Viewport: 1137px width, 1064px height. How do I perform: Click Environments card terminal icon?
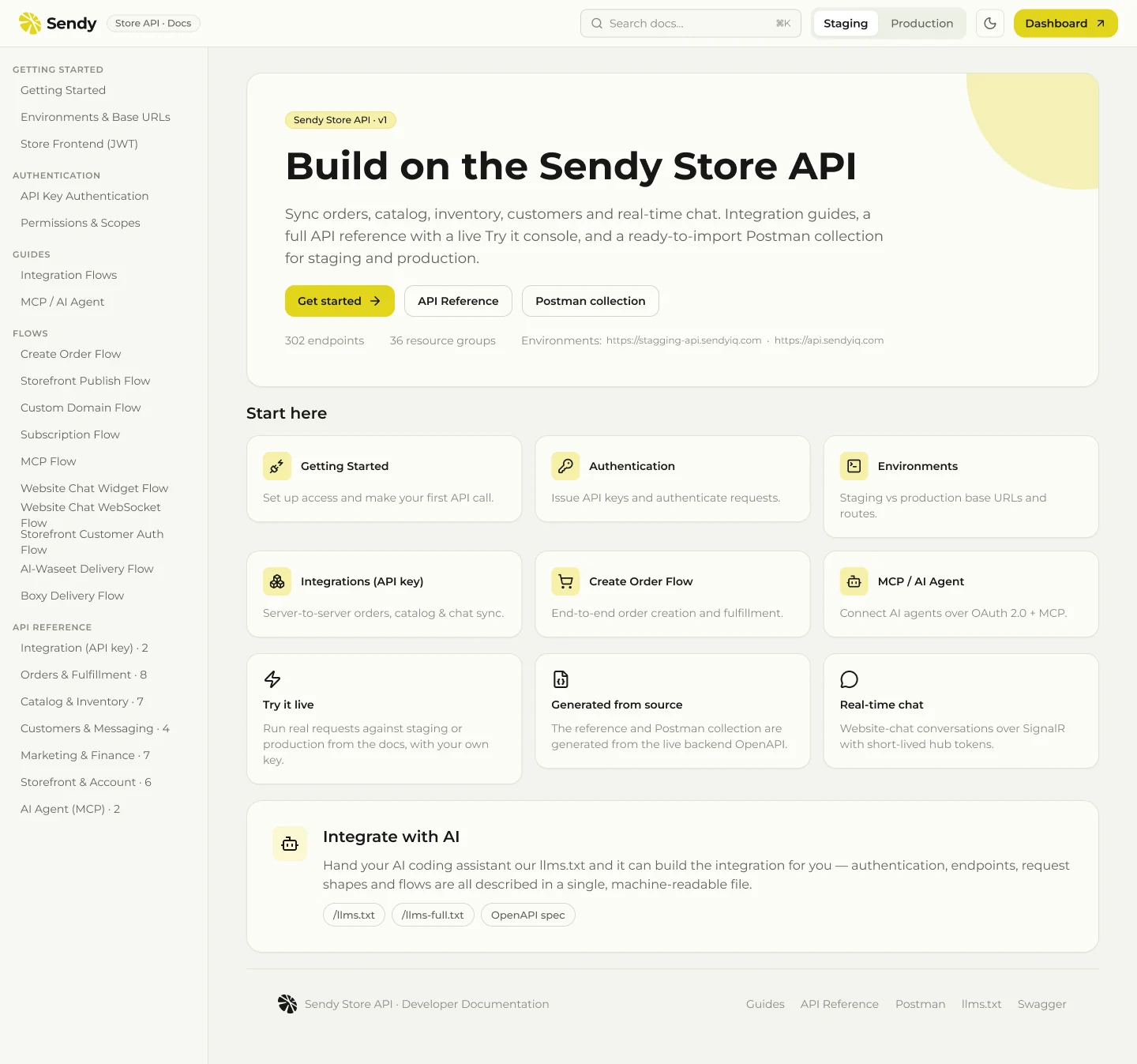coord(854,466)
